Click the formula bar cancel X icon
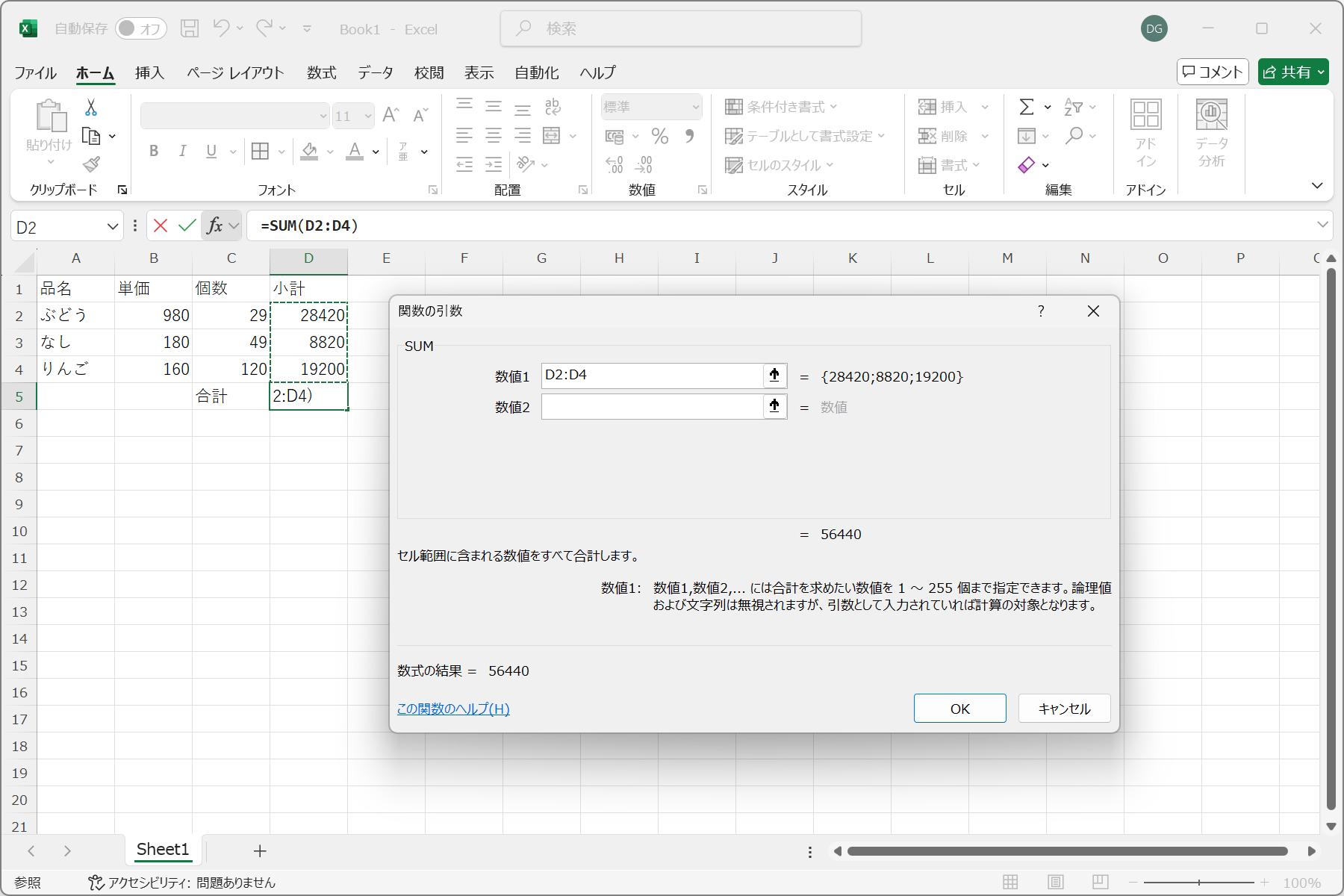The height and width of the screenshot is (896, 1344). coord(160,225)
